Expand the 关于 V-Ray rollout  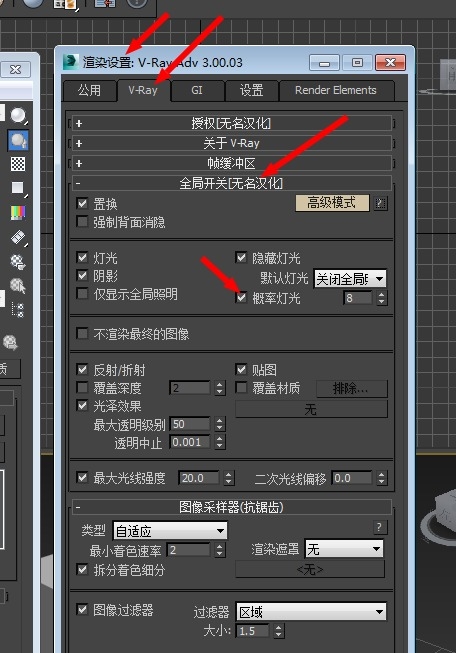pyautogui.click(x=232, y=143)
